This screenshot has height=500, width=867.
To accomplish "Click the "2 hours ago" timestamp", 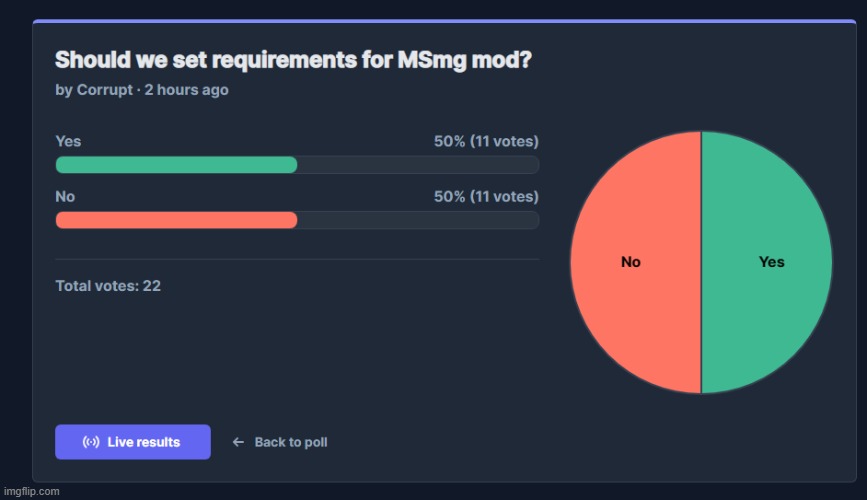I will [186, 90].
